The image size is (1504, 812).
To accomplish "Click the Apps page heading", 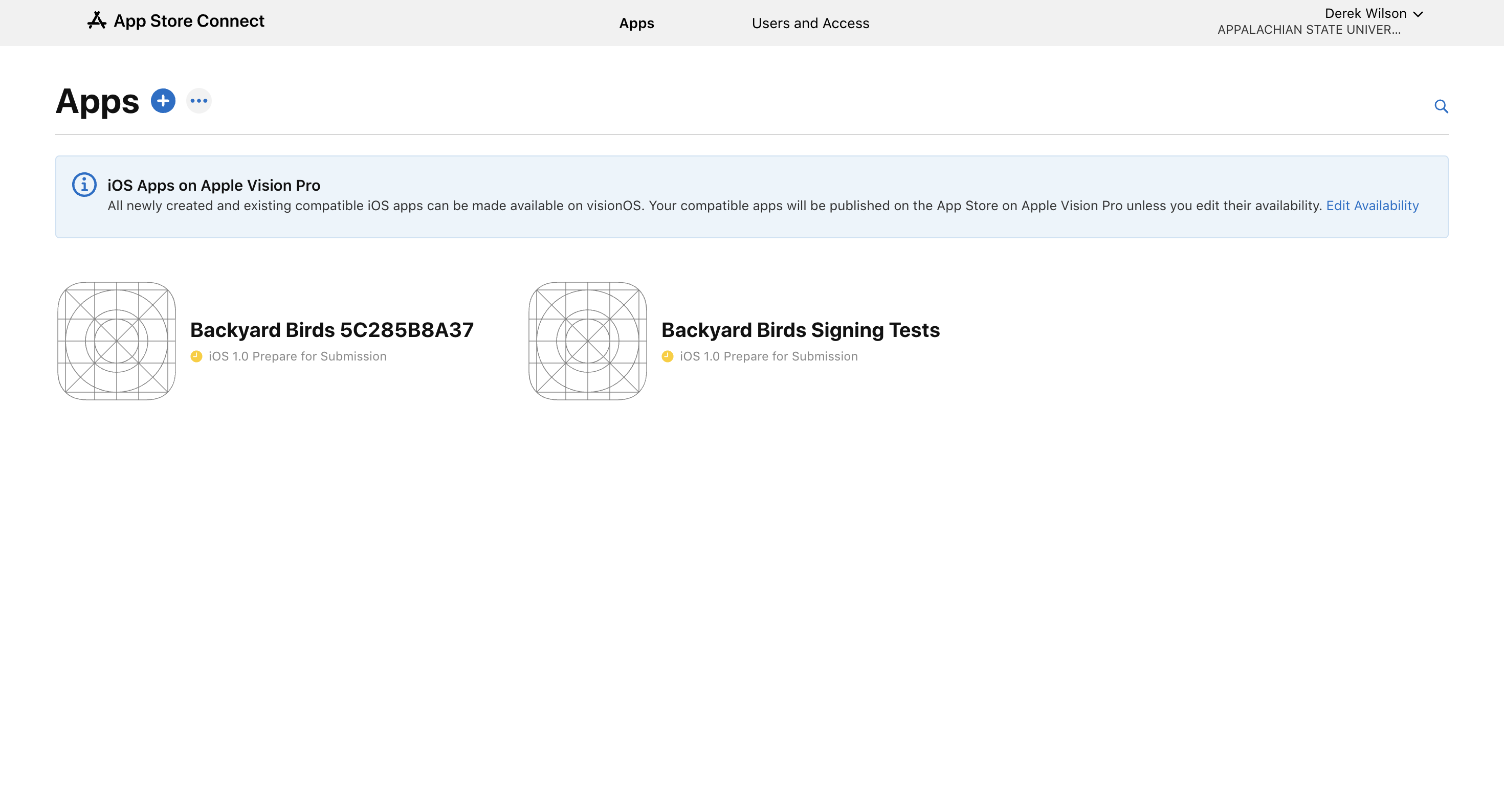I will coord(98,102).
